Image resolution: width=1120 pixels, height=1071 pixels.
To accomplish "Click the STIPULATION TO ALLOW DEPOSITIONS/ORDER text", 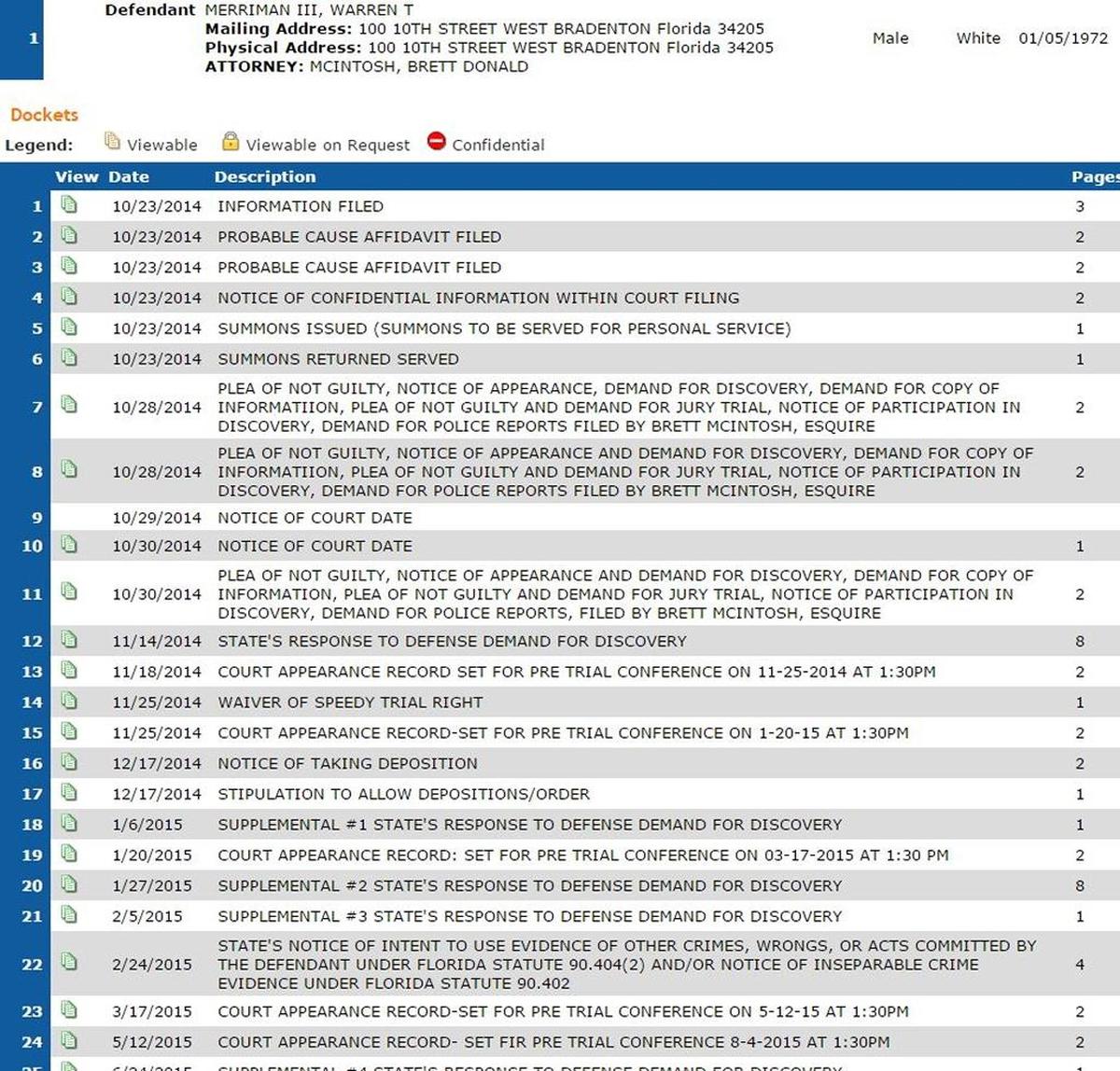I will point(403,794).
